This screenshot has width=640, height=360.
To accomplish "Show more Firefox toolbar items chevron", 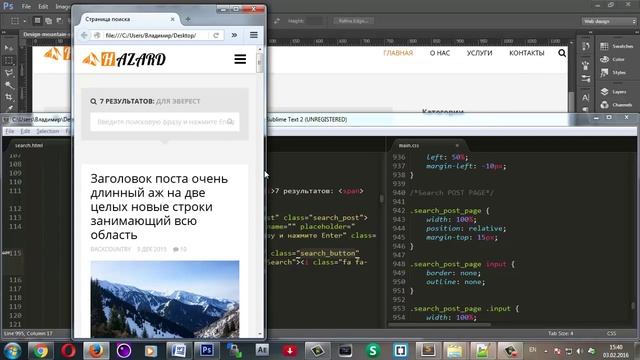I will pos(234,35).
